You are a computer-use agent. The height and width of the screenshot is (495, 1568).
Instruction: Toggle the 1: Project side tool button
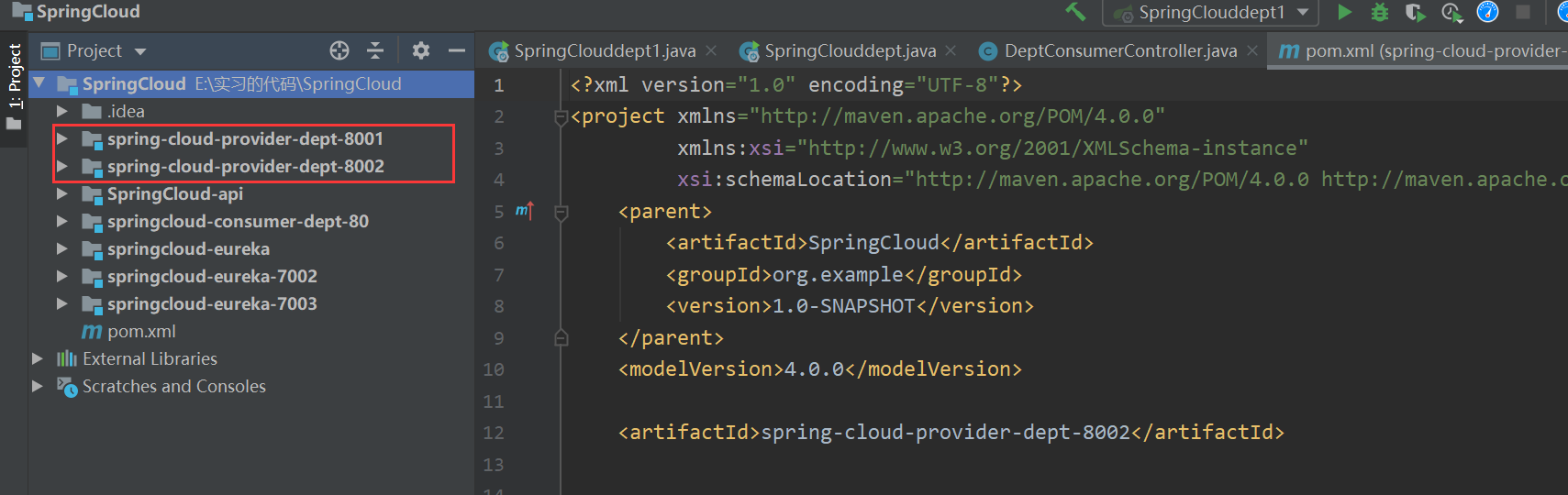point(14,85)
